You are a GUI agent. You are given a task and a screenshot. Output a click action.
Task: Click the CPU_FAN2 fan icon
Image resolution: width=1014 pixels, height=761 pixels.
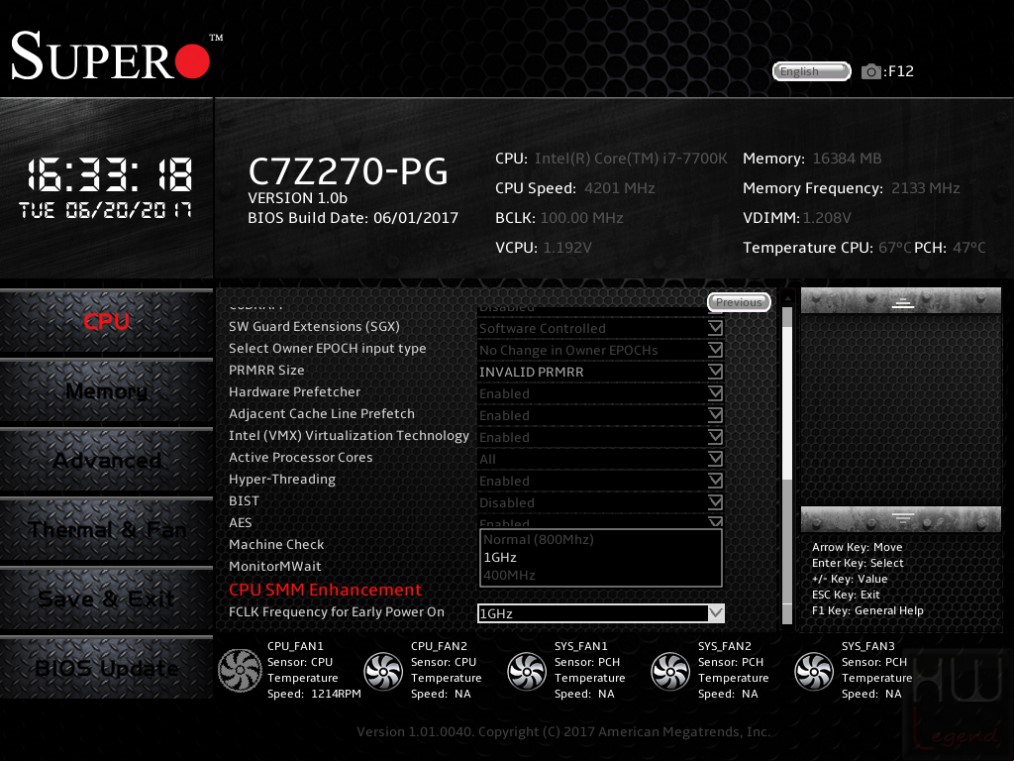click(383, 670)
